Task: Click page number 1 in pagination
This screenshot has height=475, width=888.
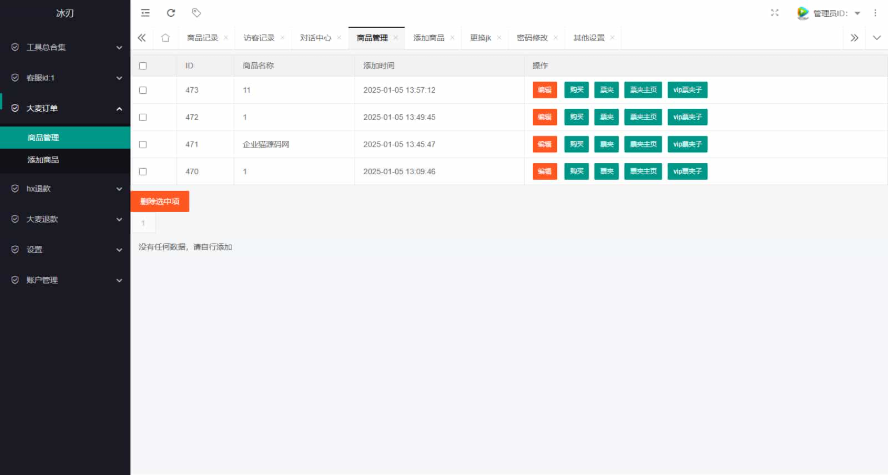Action: tap(143, 223)
